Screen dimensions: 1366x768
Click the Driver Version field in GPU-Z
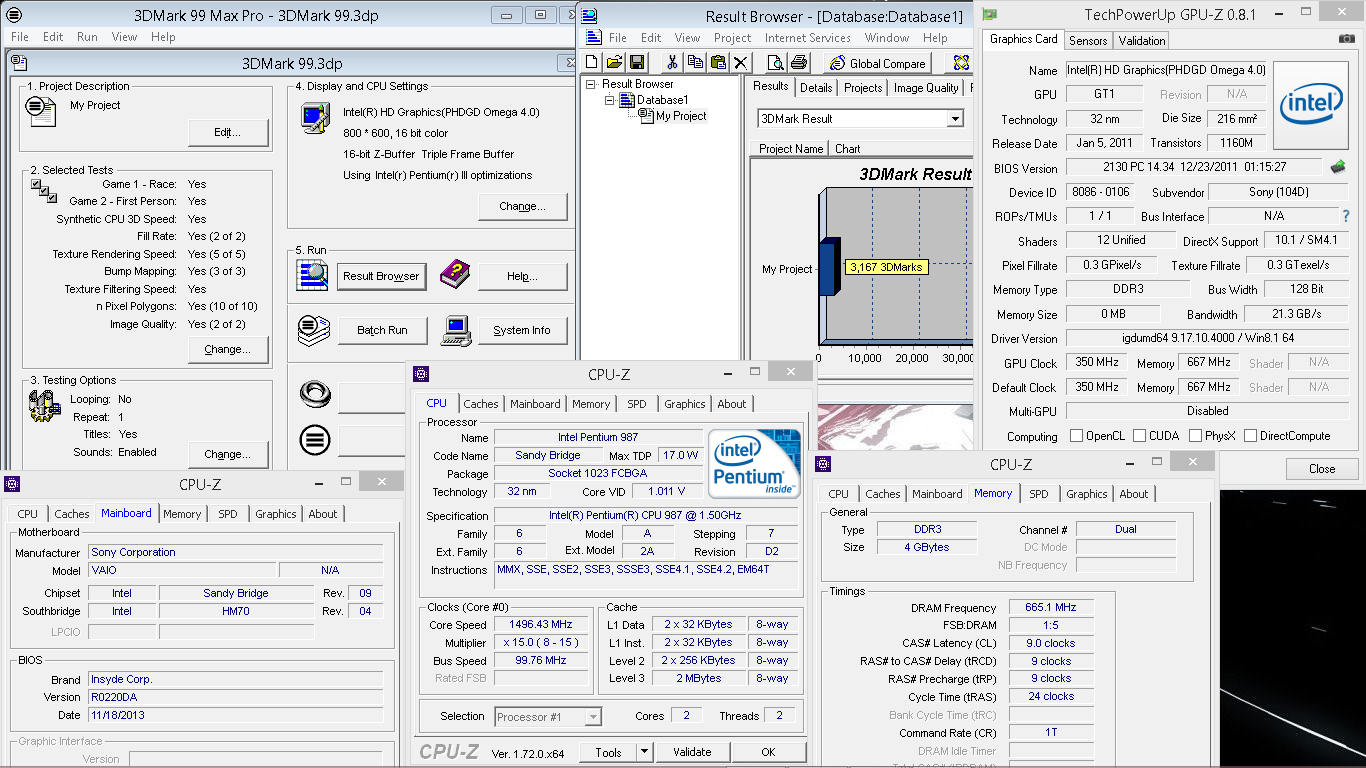point(1208,339)
